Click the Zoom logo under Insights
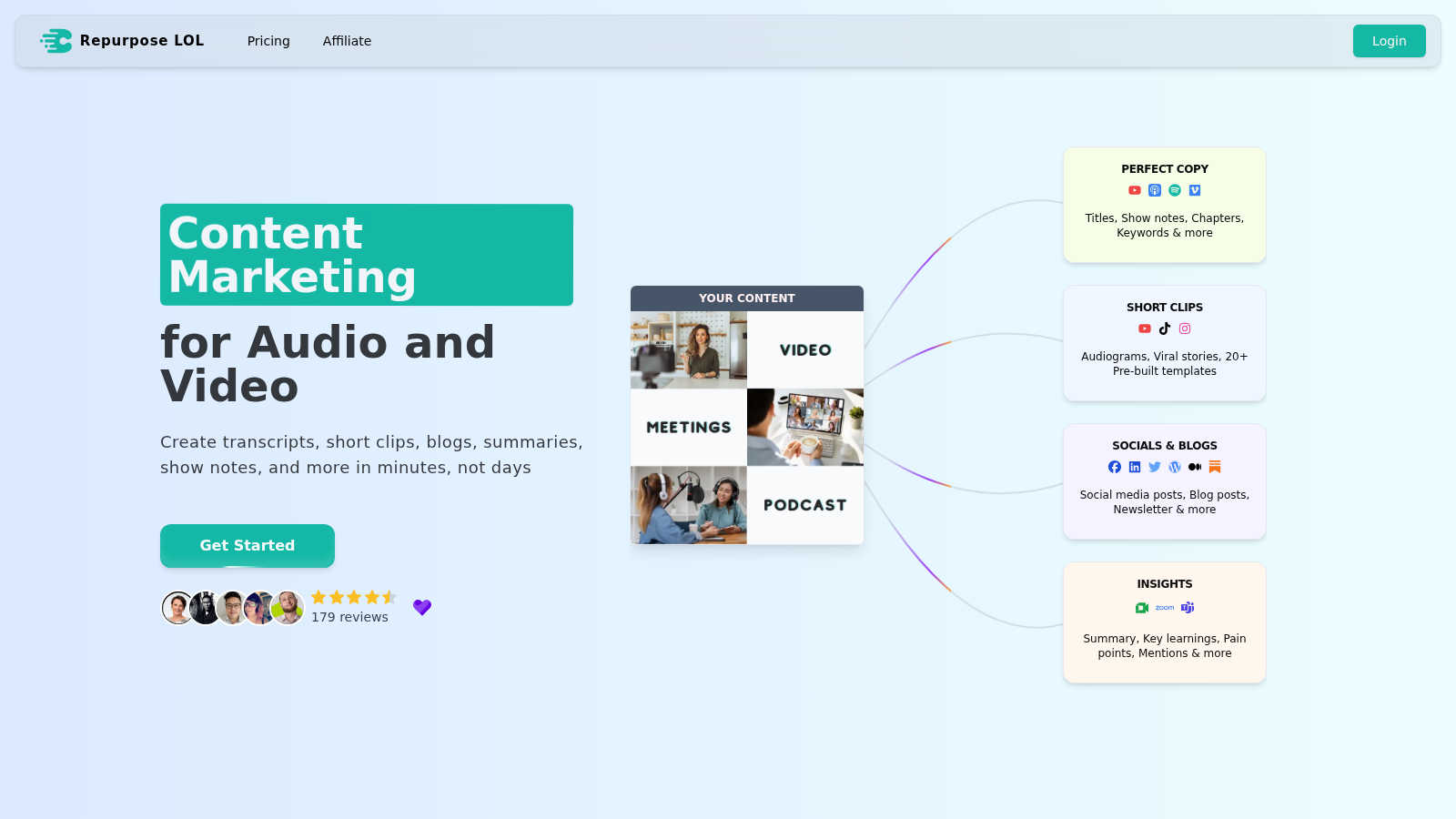Viewport: 1456px width, 819px height. pyautogui.click(x=1165, y=607)
